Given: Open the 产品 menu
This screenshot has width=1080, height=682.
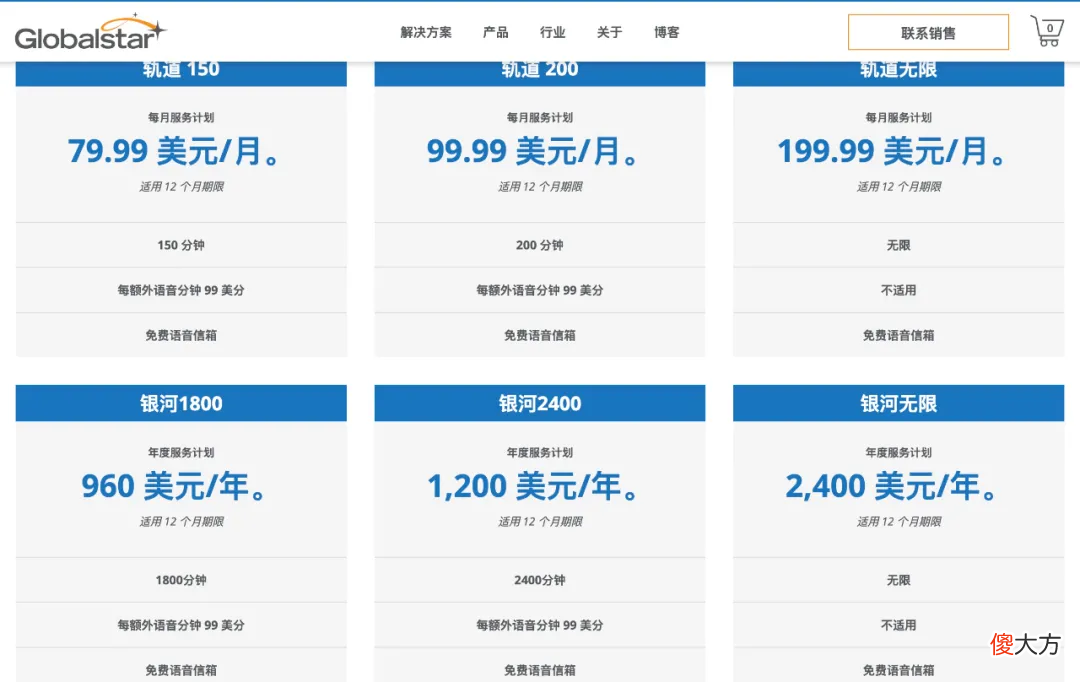Looking at the screenshot, I should 496,32.
